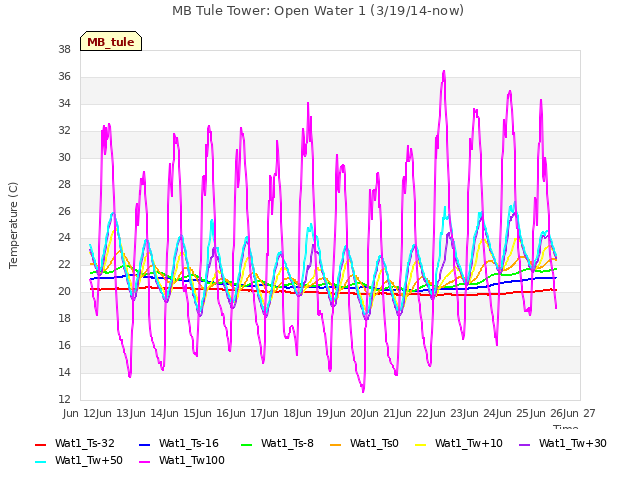Image resolution: width=640 pixels, height=480 pixels.
Task: Click the 14 y-axis tick label
Action: (64, 372)
